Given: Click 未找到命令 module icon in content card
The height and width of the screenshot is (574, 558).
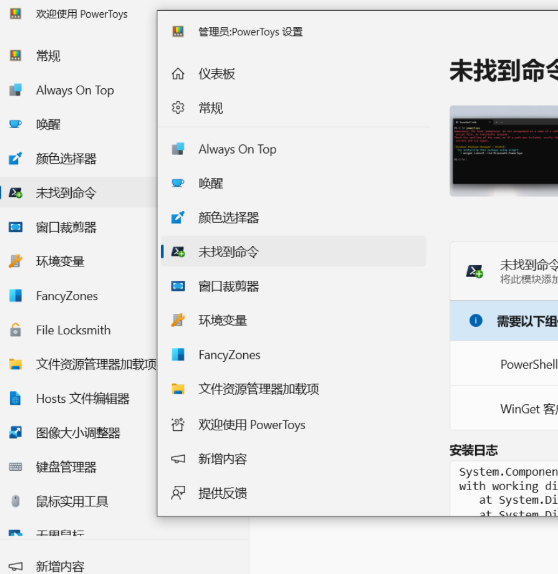Looking at the screenshot, I should pos(475,271).
